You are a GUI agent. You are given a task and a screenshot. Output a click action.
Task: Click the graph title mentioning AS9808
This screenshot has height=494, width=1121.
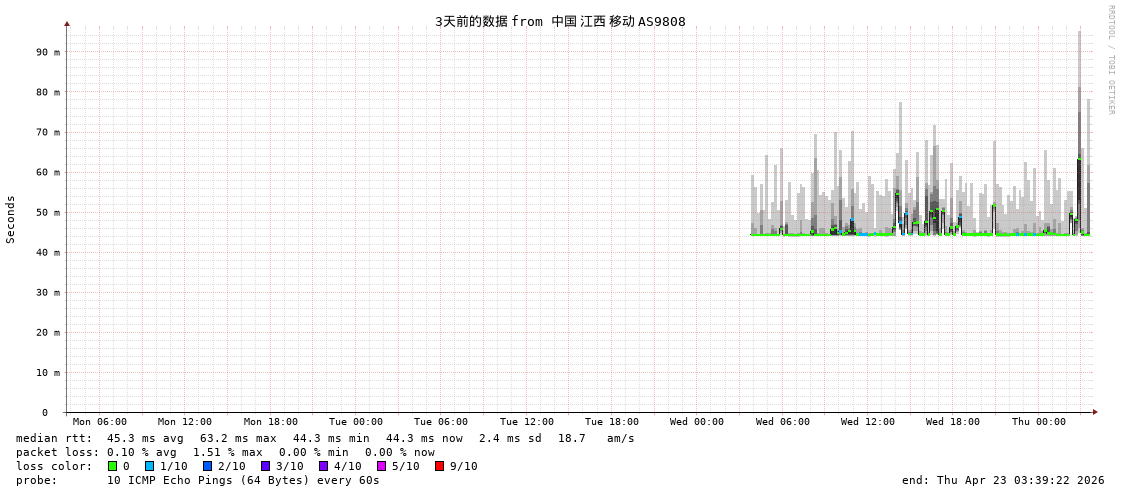point(560,21)
